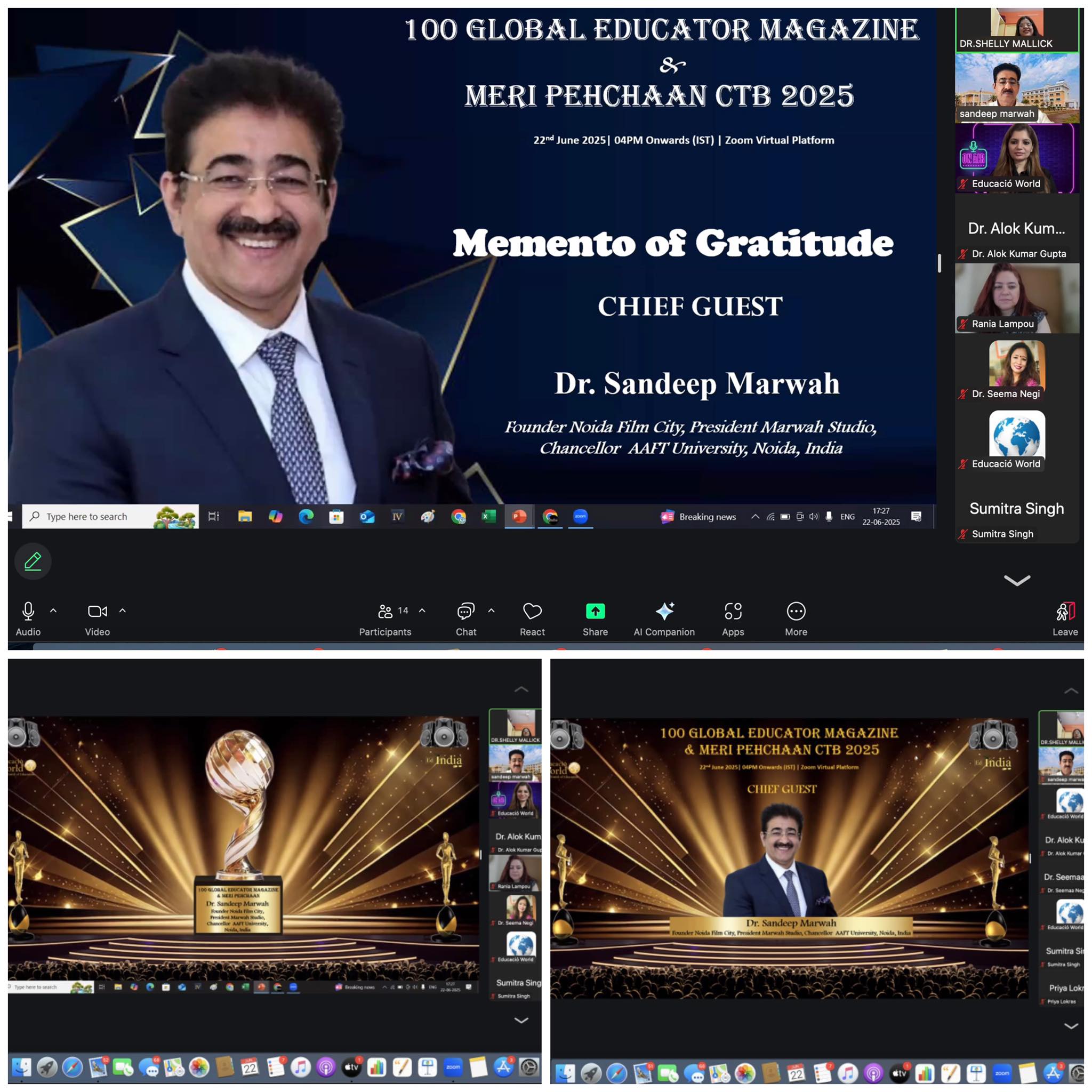Screen dimensions: 1092x1092
Task: Select the sandeep marwah video thumbnail
Action: click(1016, 87)
